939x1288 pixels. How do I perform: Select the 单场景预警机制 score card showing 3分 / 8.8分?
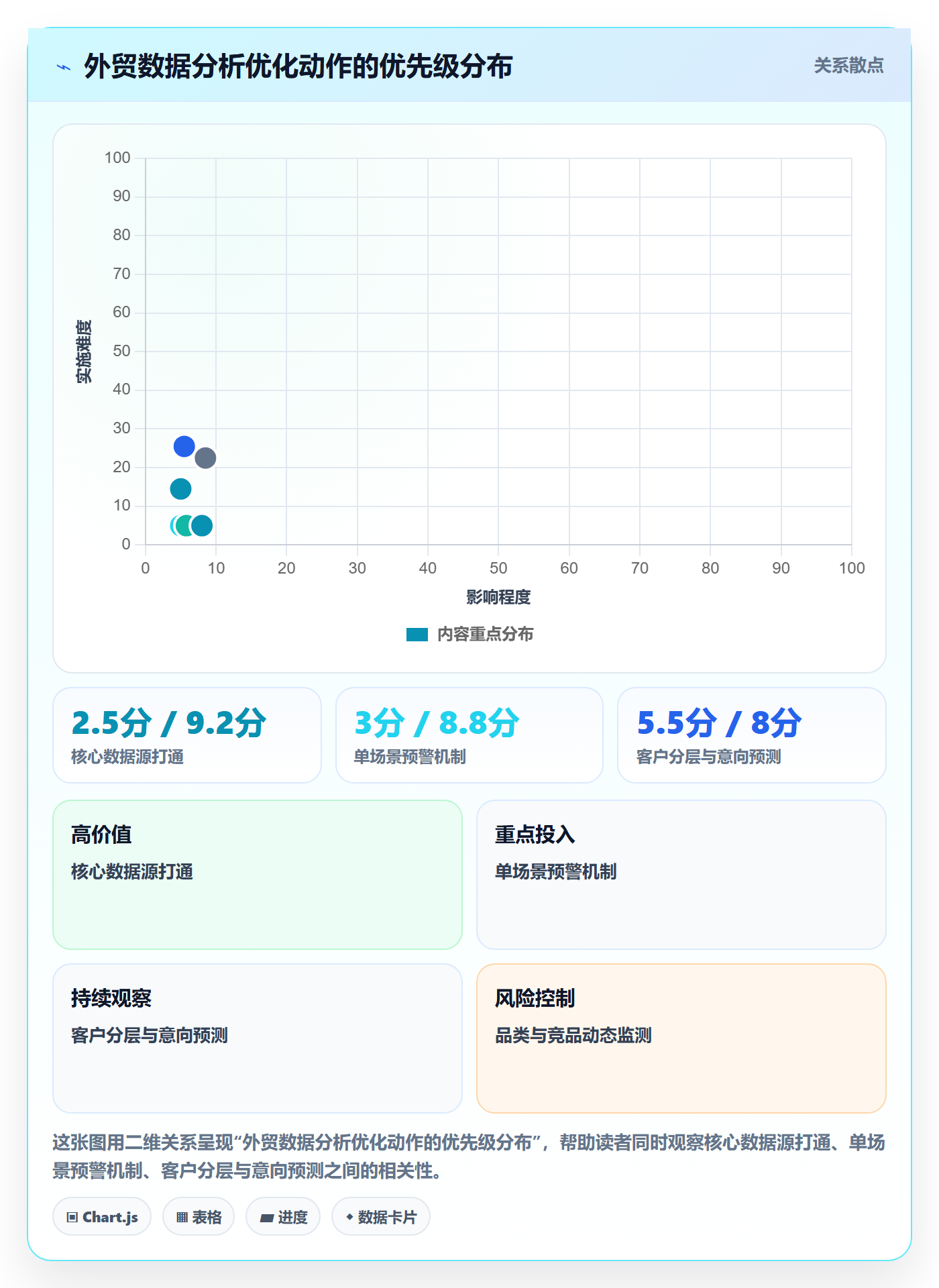(x=469, y=735)
